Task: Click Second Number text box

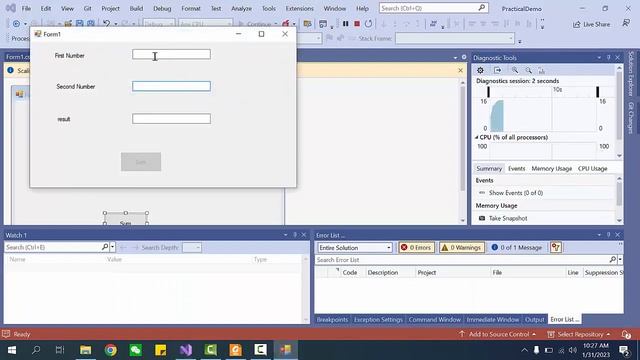Action: click(x=171, y=86)
